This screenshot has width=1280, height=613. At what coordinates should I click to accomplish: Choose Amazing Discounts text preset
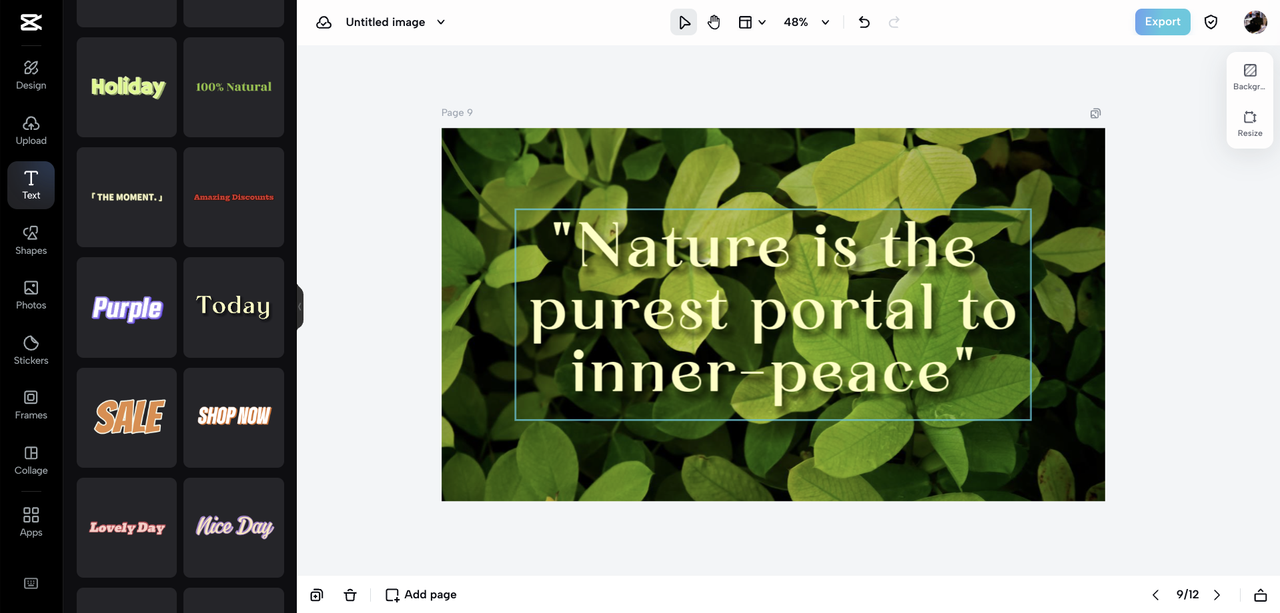pos(234,197)
